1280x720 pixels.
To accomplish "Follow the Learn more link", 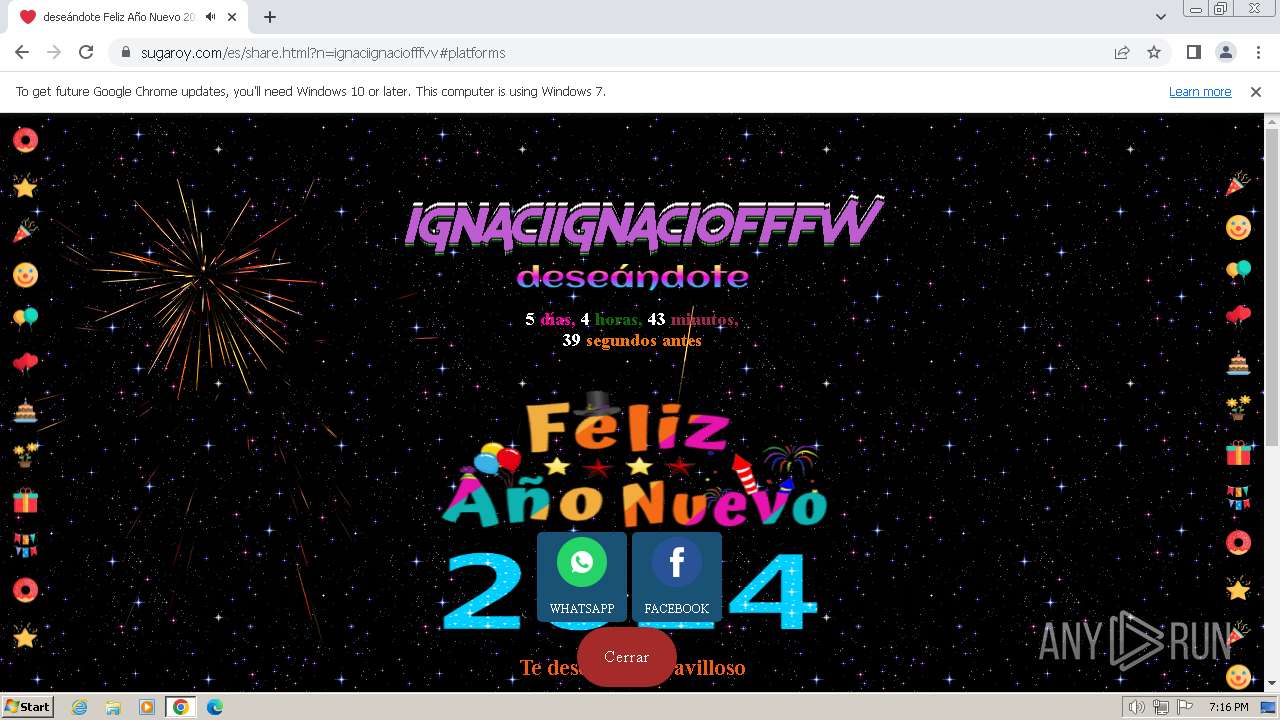I will pos(1200,92).
